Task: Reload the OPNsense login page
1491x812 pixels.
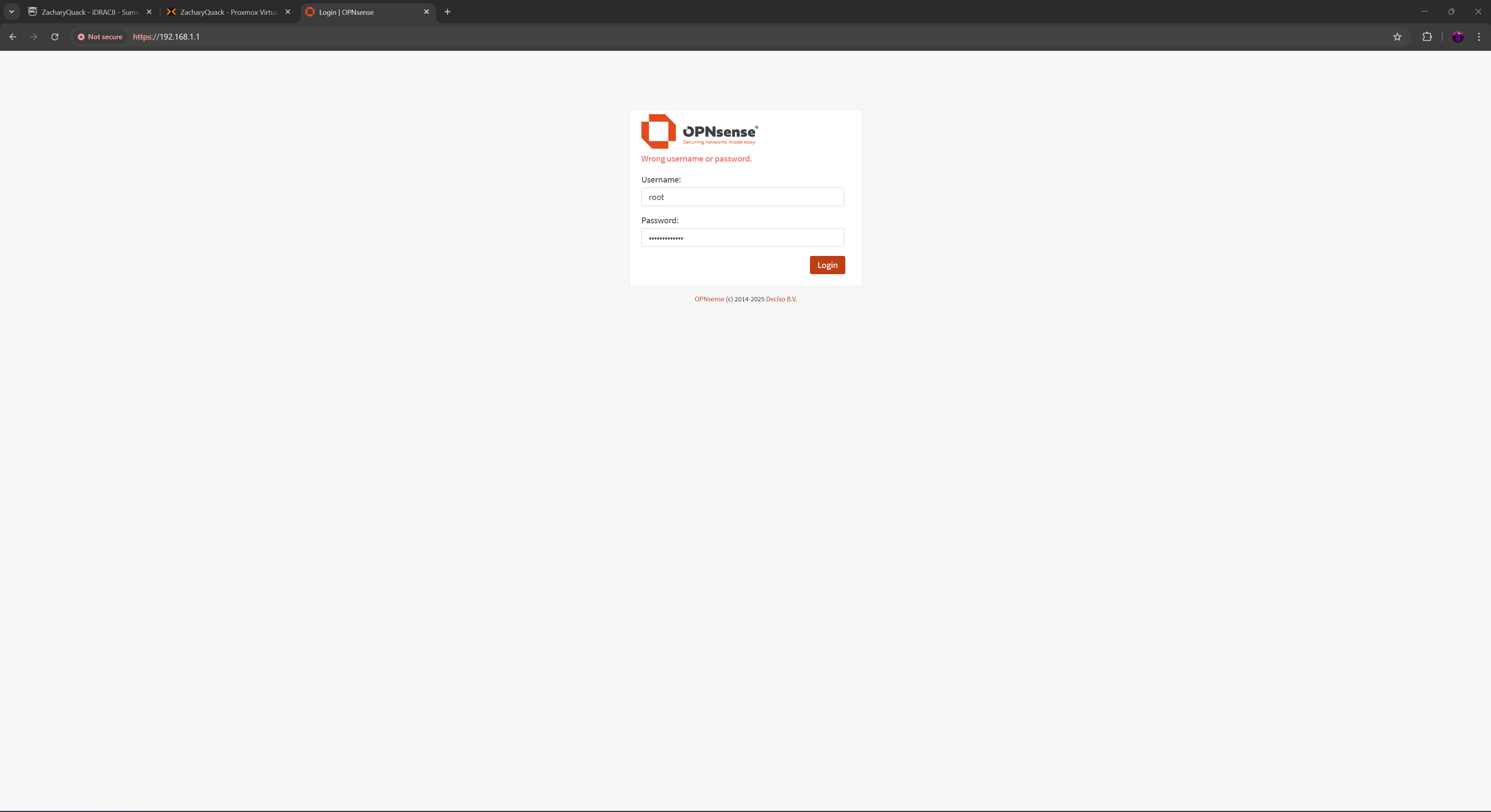Action: [54, 37]
